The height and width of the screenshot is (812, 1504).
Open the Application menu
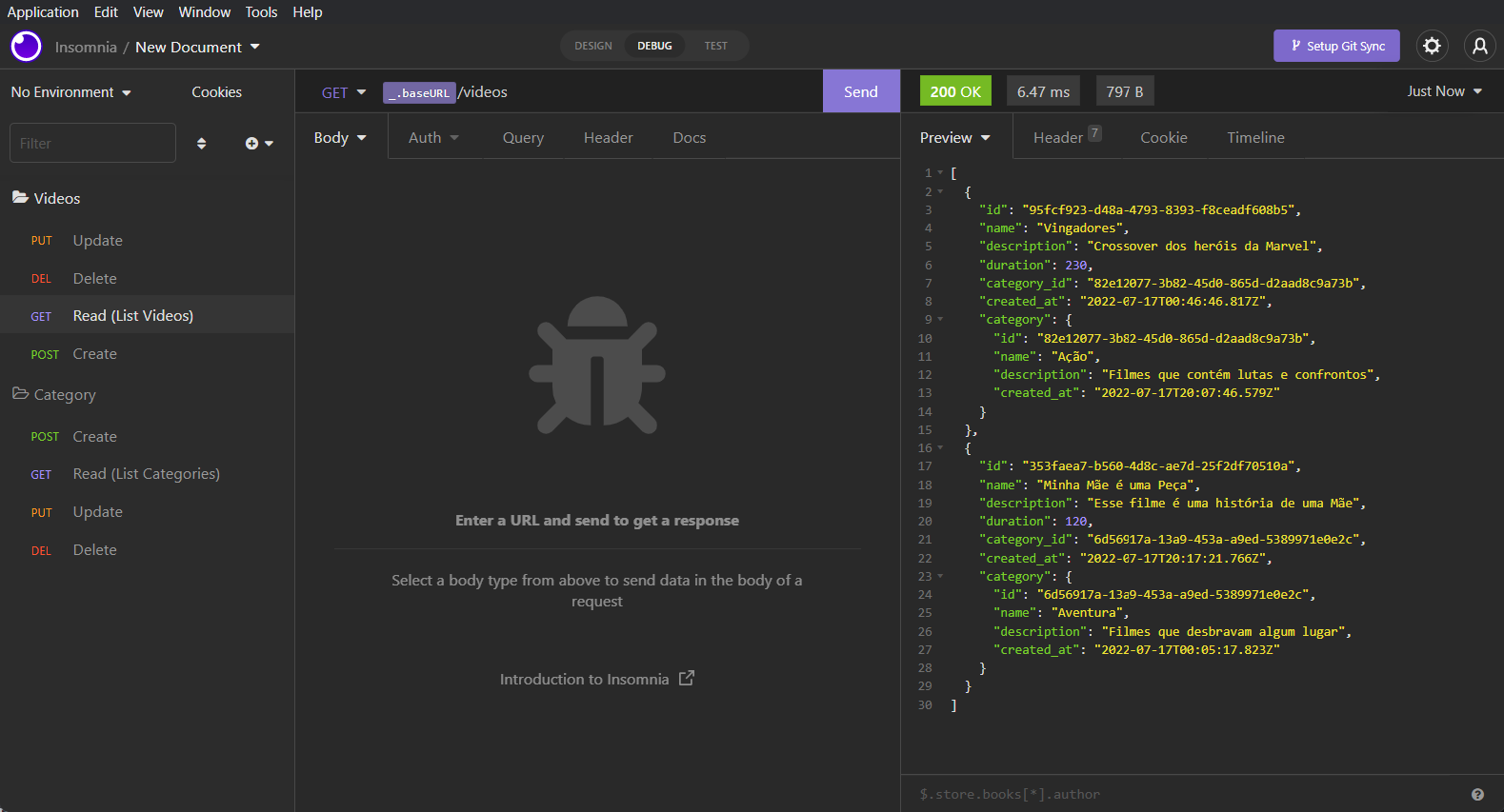point(43,12)
